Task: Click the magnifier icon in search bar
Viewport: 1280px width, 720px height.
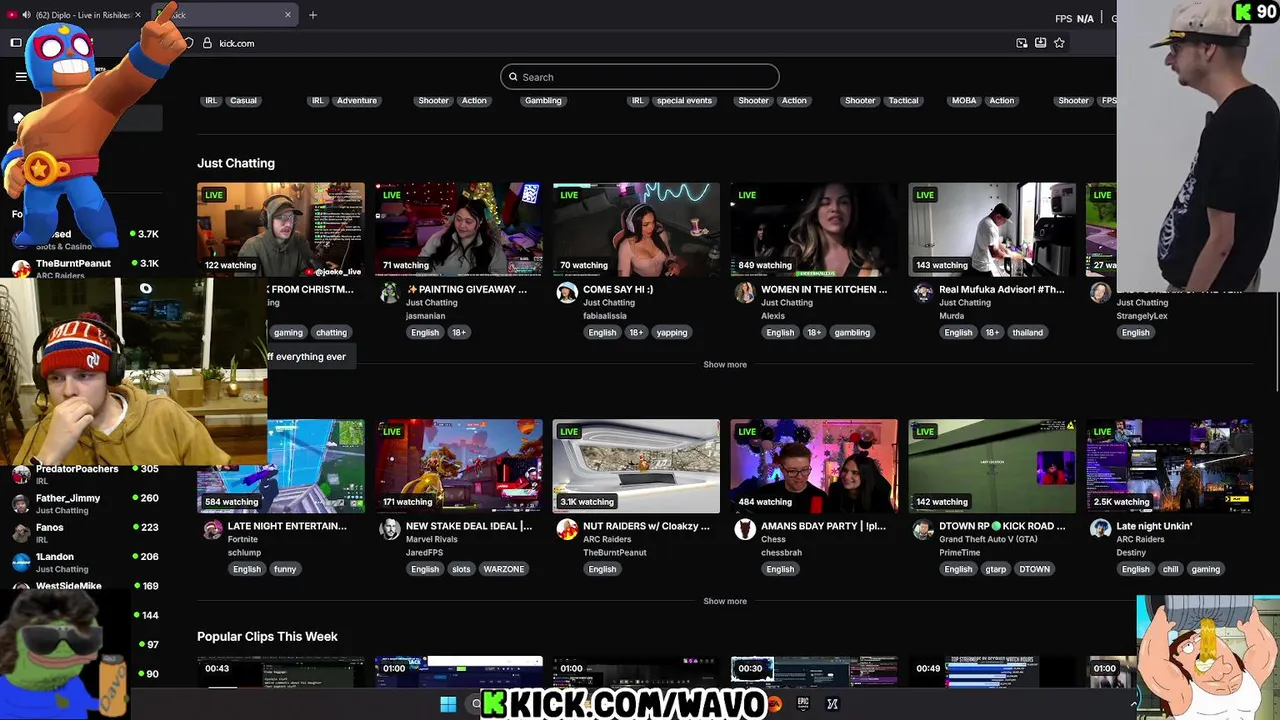Action: (514, 77)
